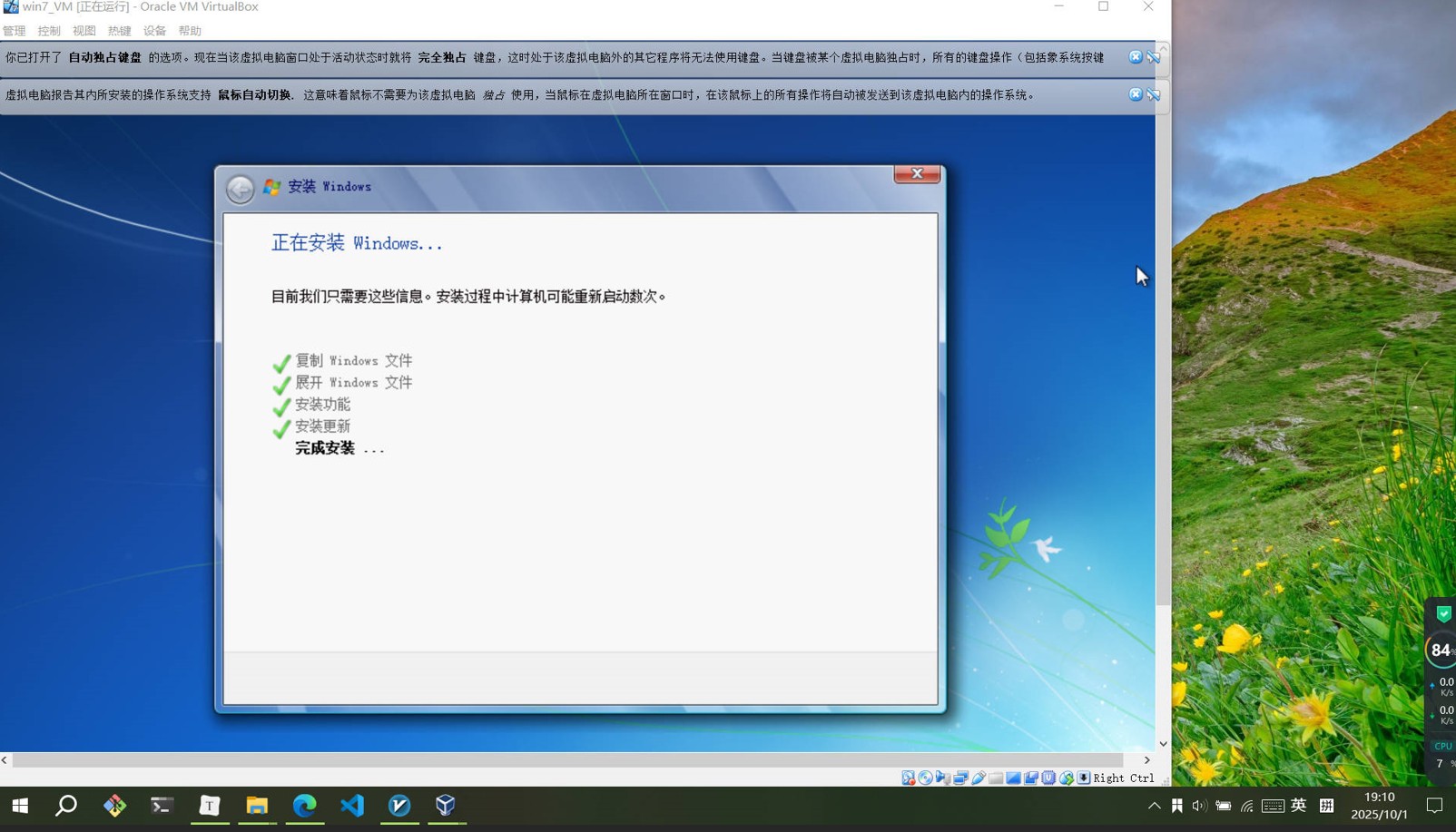Open the 管理 menu
The image size is (1456, 832).
14,31
